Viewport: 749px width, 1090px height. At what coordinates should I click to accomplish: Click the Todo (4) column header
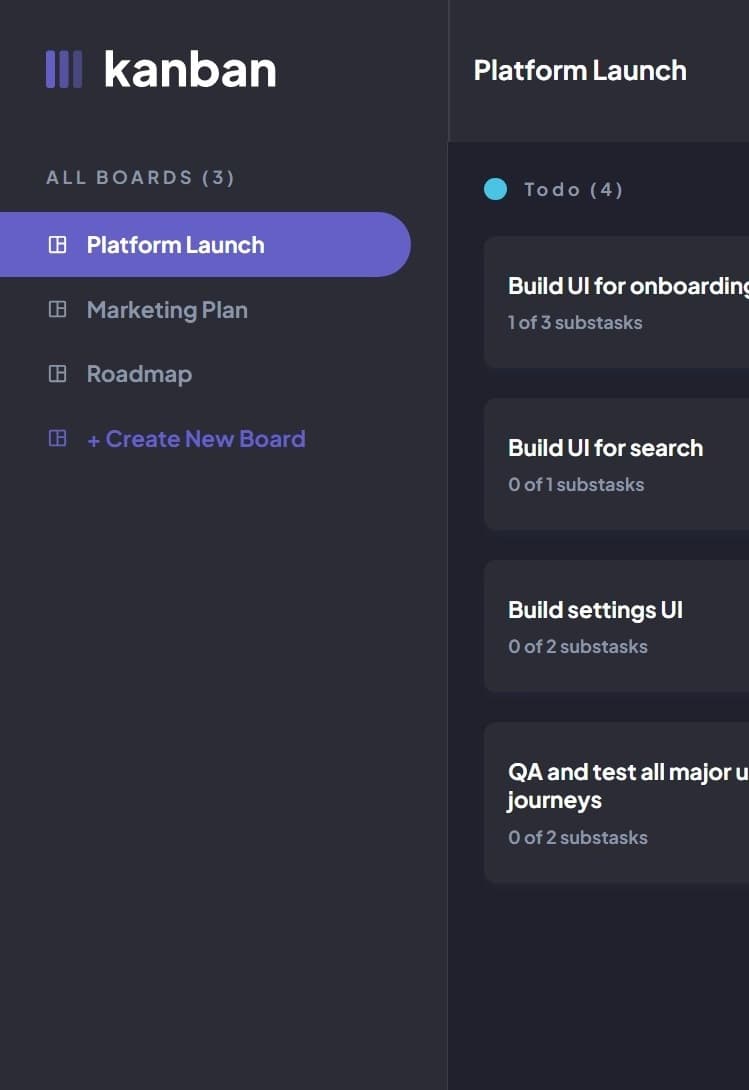tap(575, 190)
